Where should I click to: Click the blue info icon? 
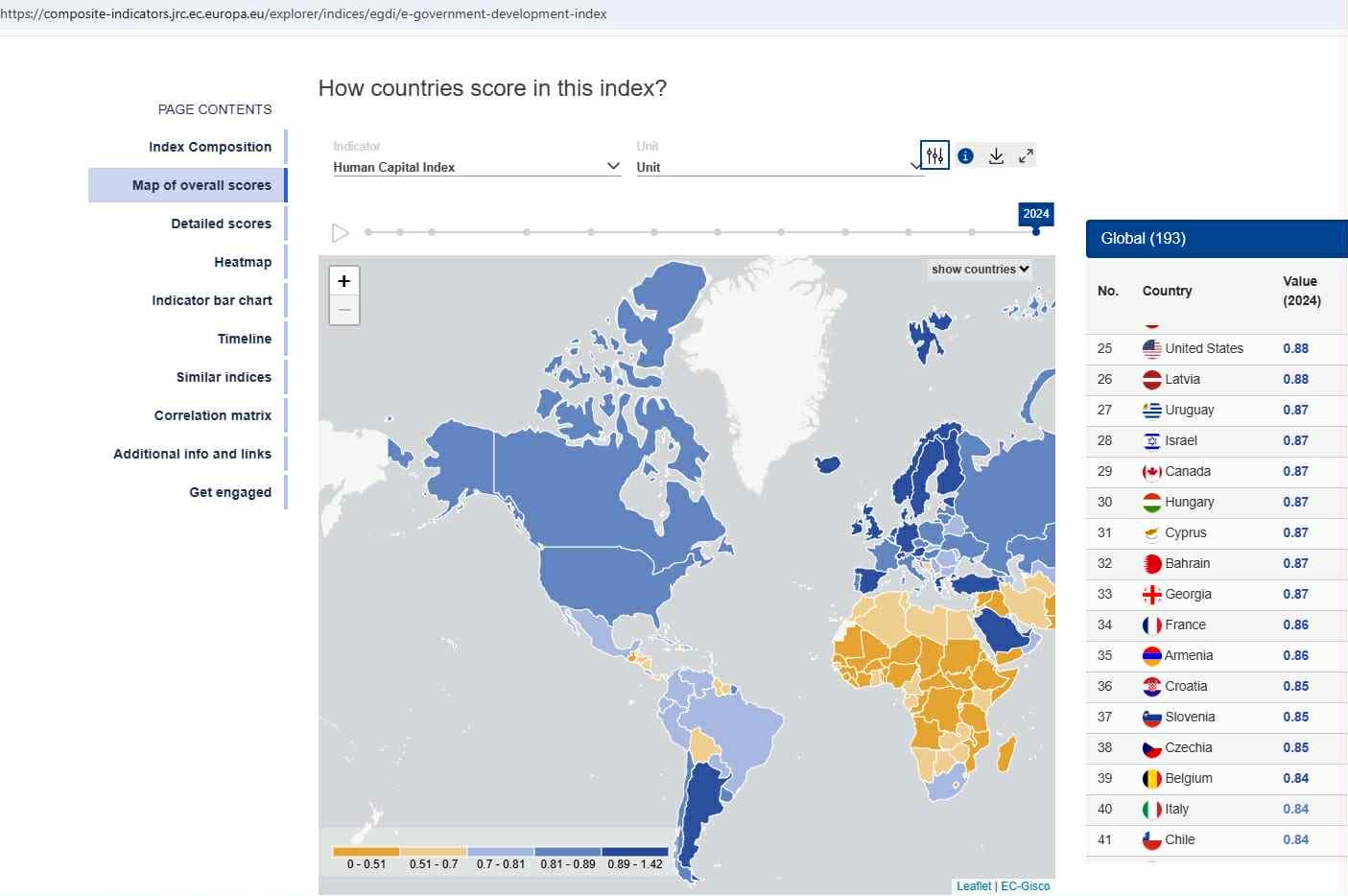[x=966, y=156]
